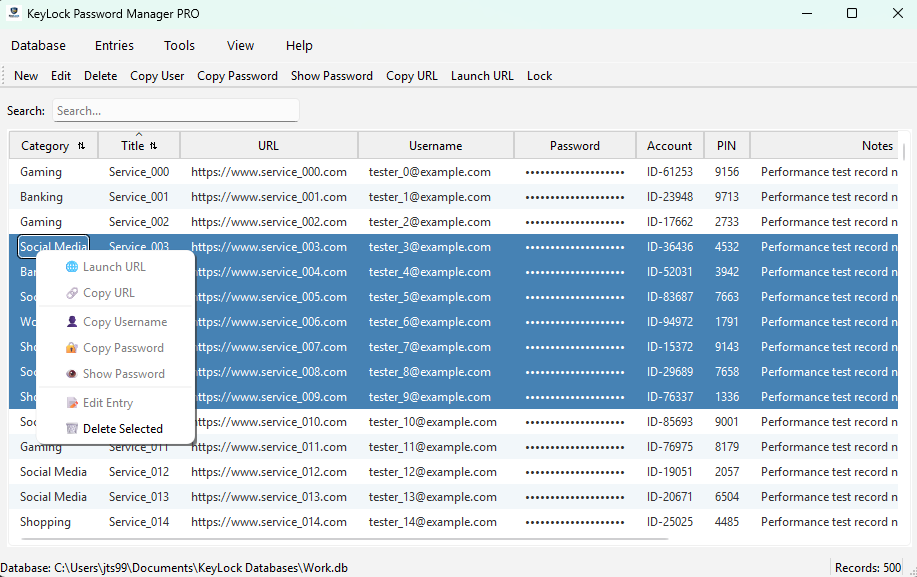Click toolbar Show Password button
Image resolution: width=917 pixels, height=577 pixels.
332,76
